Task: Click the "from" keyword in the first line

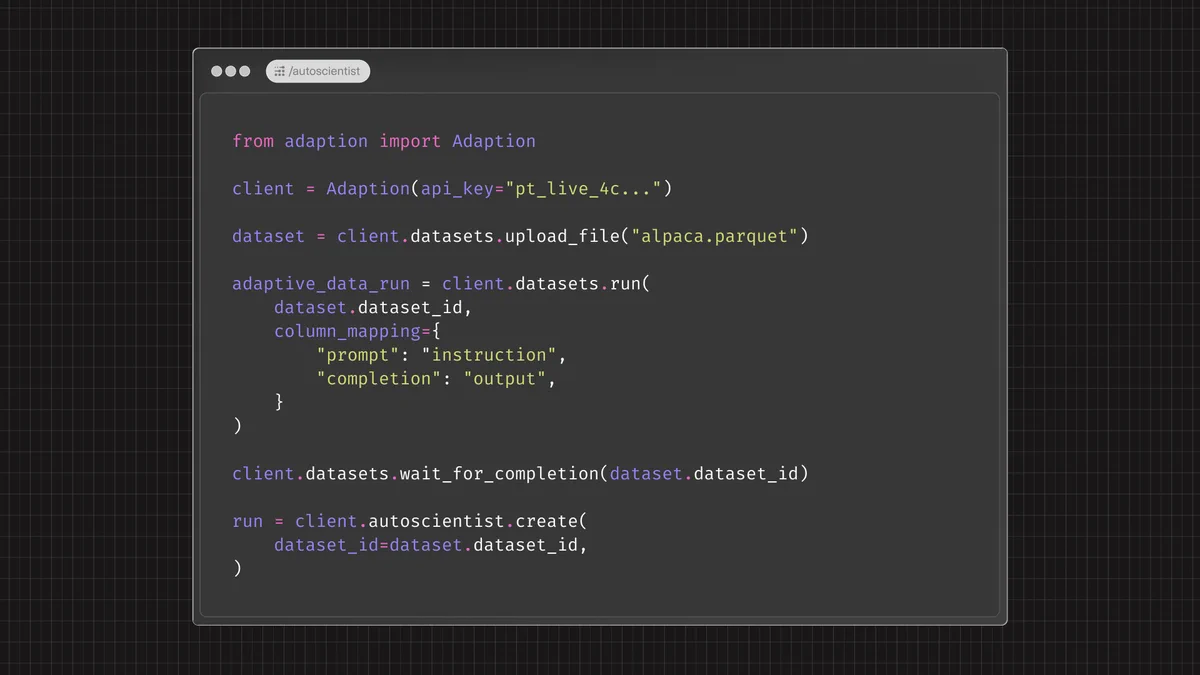Action: coord(253,141)
